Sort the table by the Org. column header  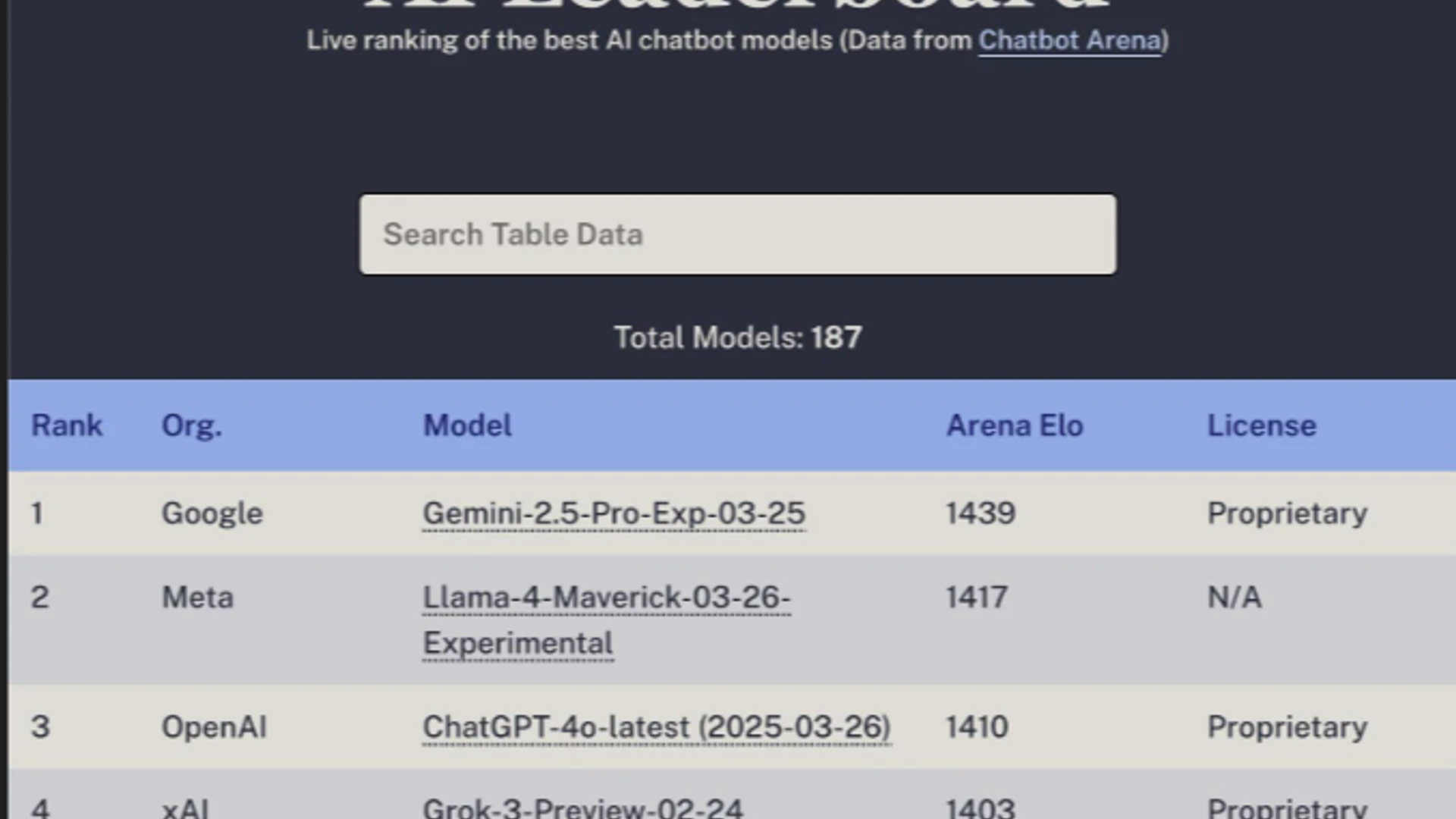pos(191,425)
